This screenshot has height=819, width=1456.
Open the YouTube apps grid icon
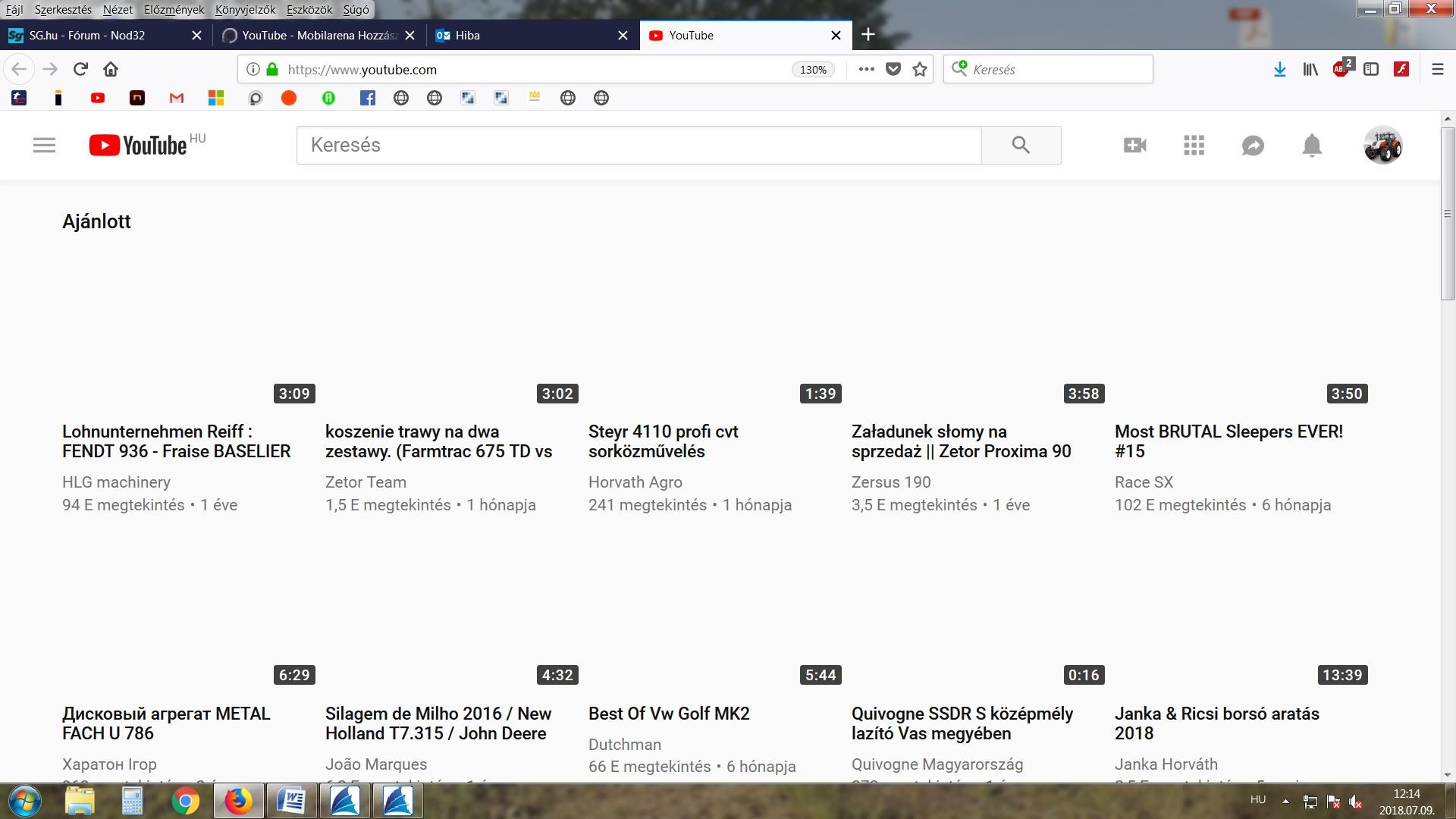(1194, 145)
